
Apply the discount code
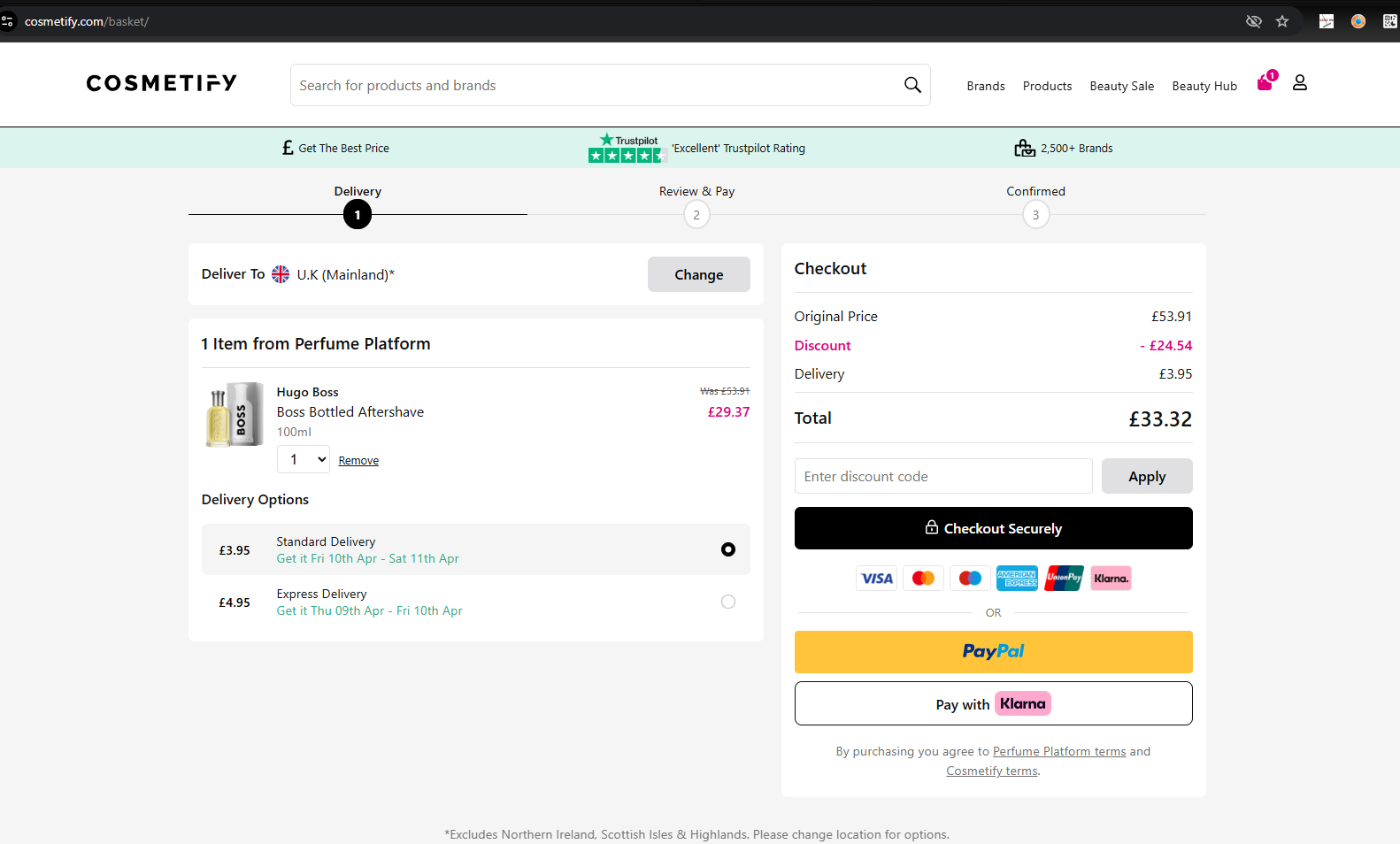tap(1147, 476)
